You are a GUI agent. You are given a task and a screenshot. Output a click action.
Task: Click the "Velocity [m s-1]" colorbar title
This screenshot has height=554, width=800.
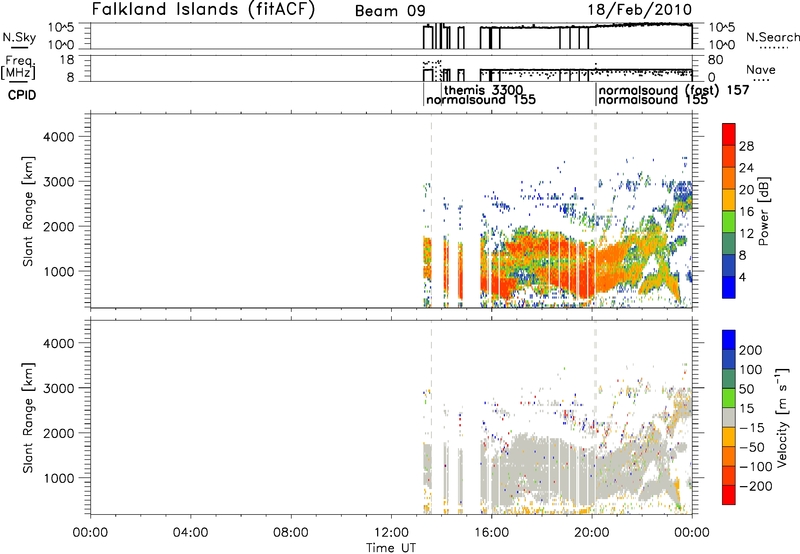[782, 417]
